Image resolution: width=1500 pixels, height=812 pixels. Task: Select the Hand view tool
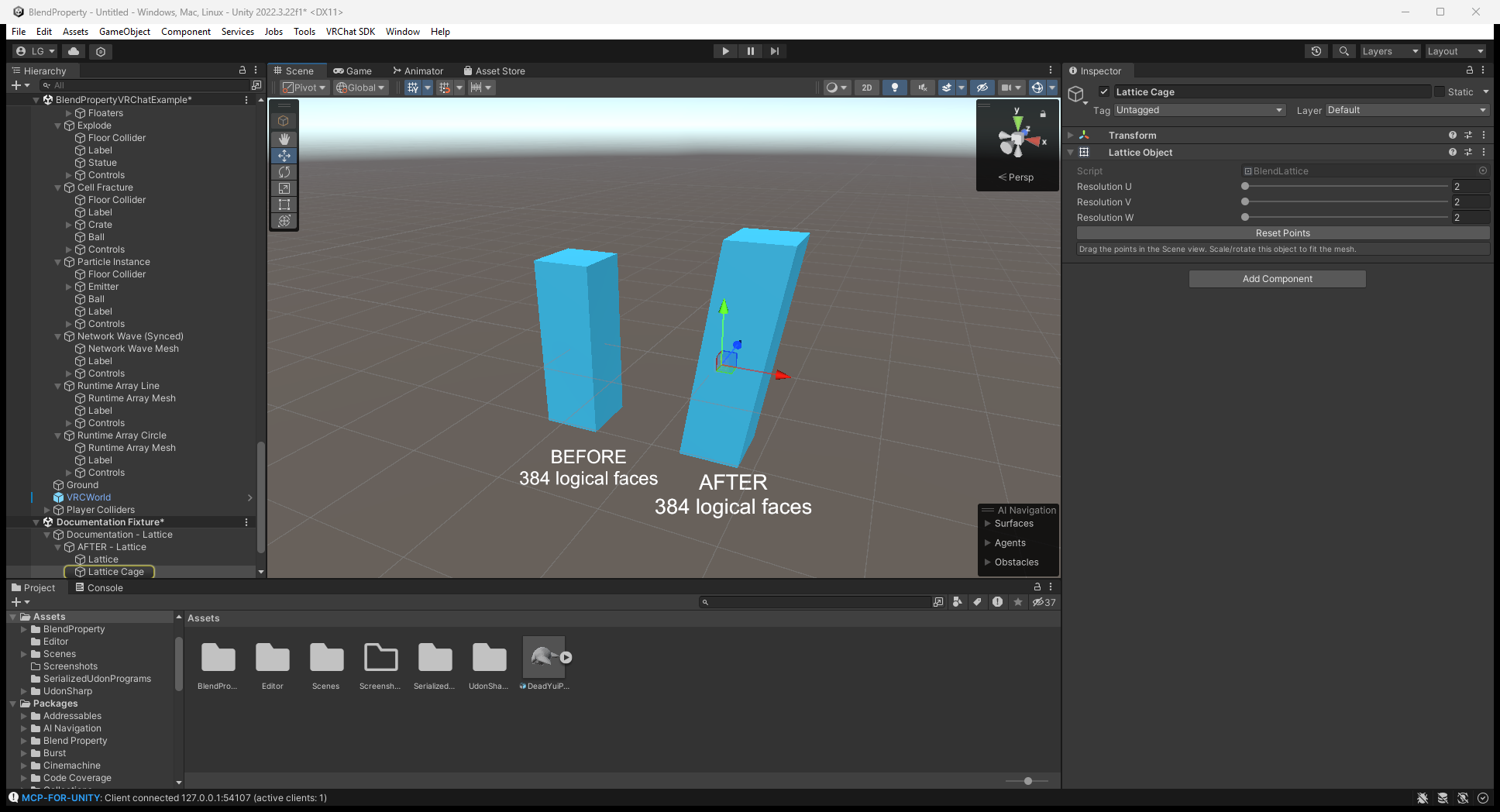click(x=284, y=139)
